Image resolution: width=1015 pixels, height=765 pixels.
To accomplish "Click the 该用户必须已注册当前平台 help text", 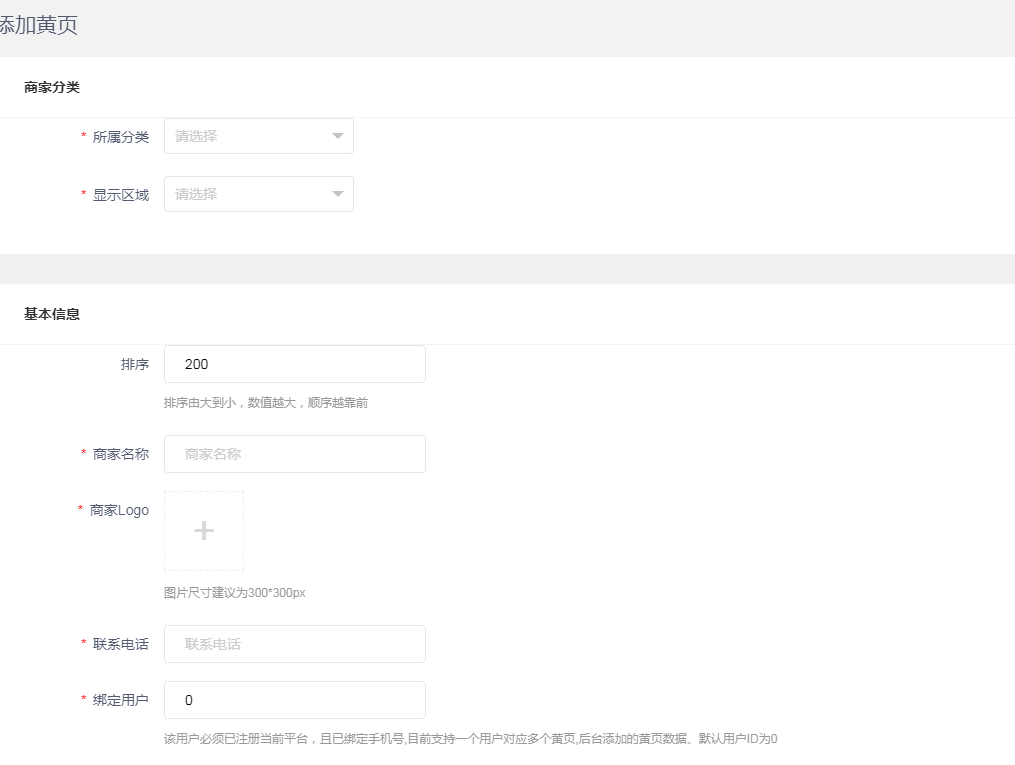I will click(x=470, y=739).
